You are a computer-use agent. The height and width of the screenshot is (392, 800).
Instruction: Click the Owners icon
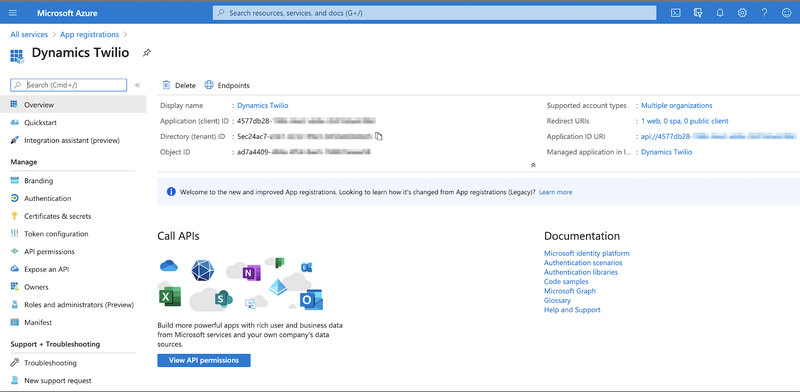click(14, 287)
